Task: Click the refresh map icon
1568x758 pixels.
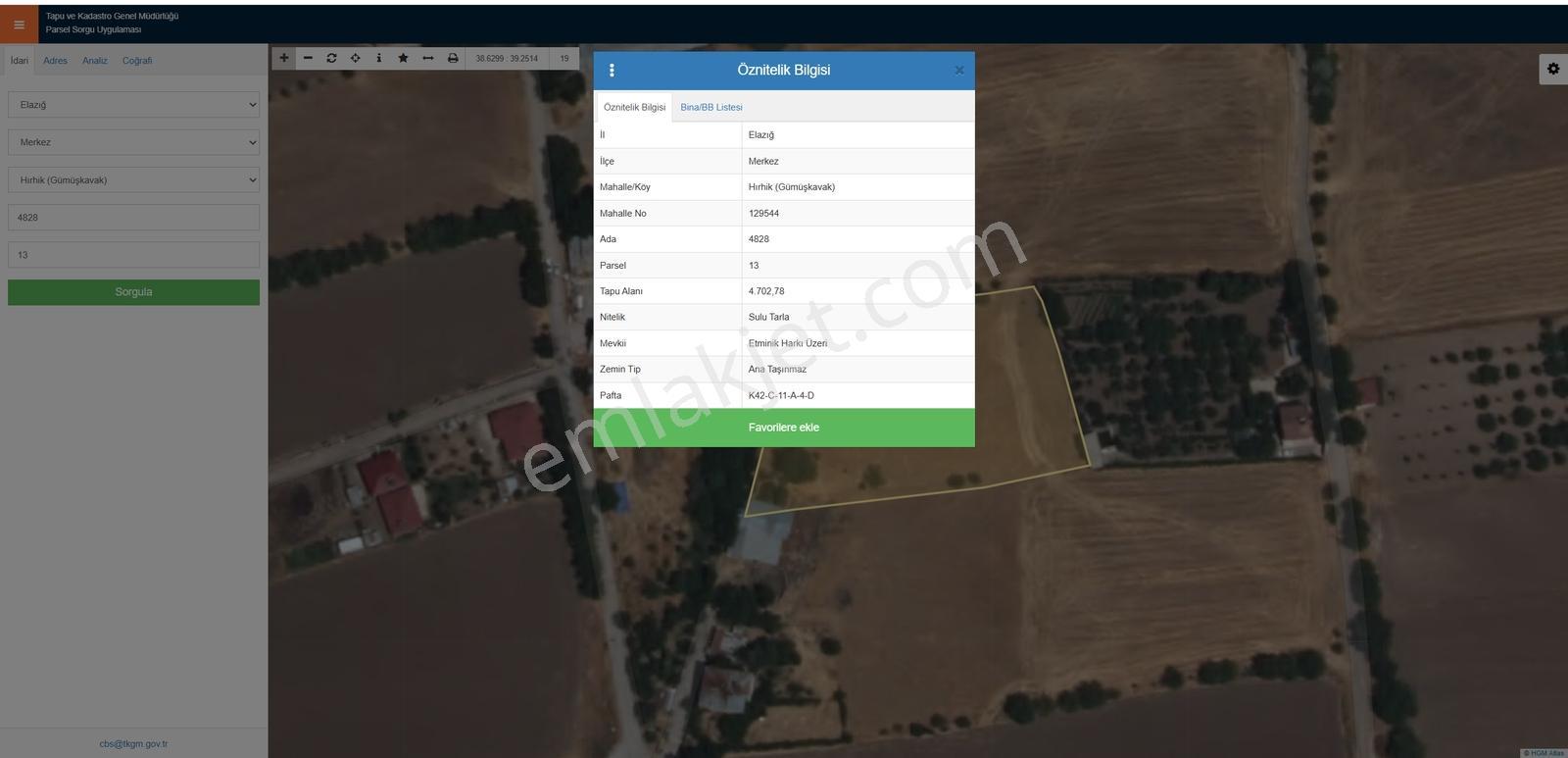Action: (331, 58)
